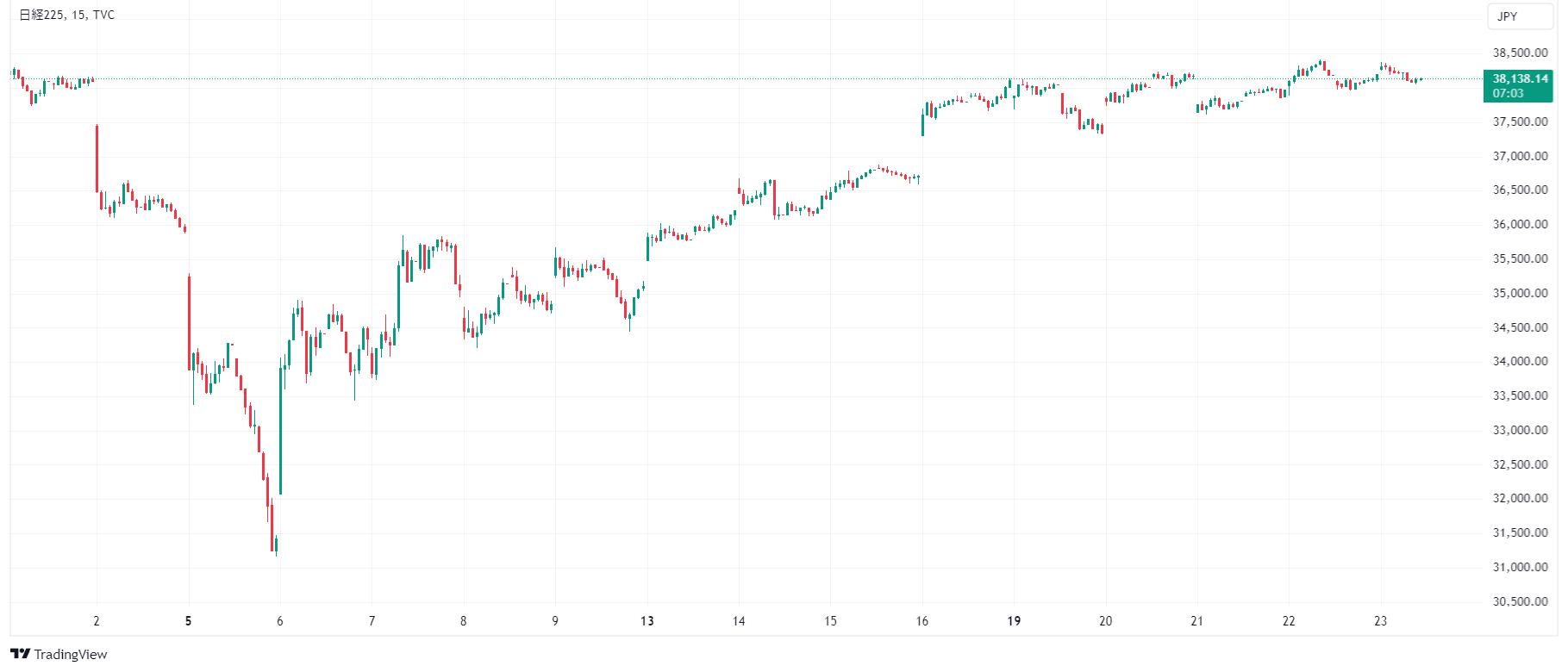Click the 36,000.00 price axis label
The image size is (1568, 672).
tap(1520, 224)
